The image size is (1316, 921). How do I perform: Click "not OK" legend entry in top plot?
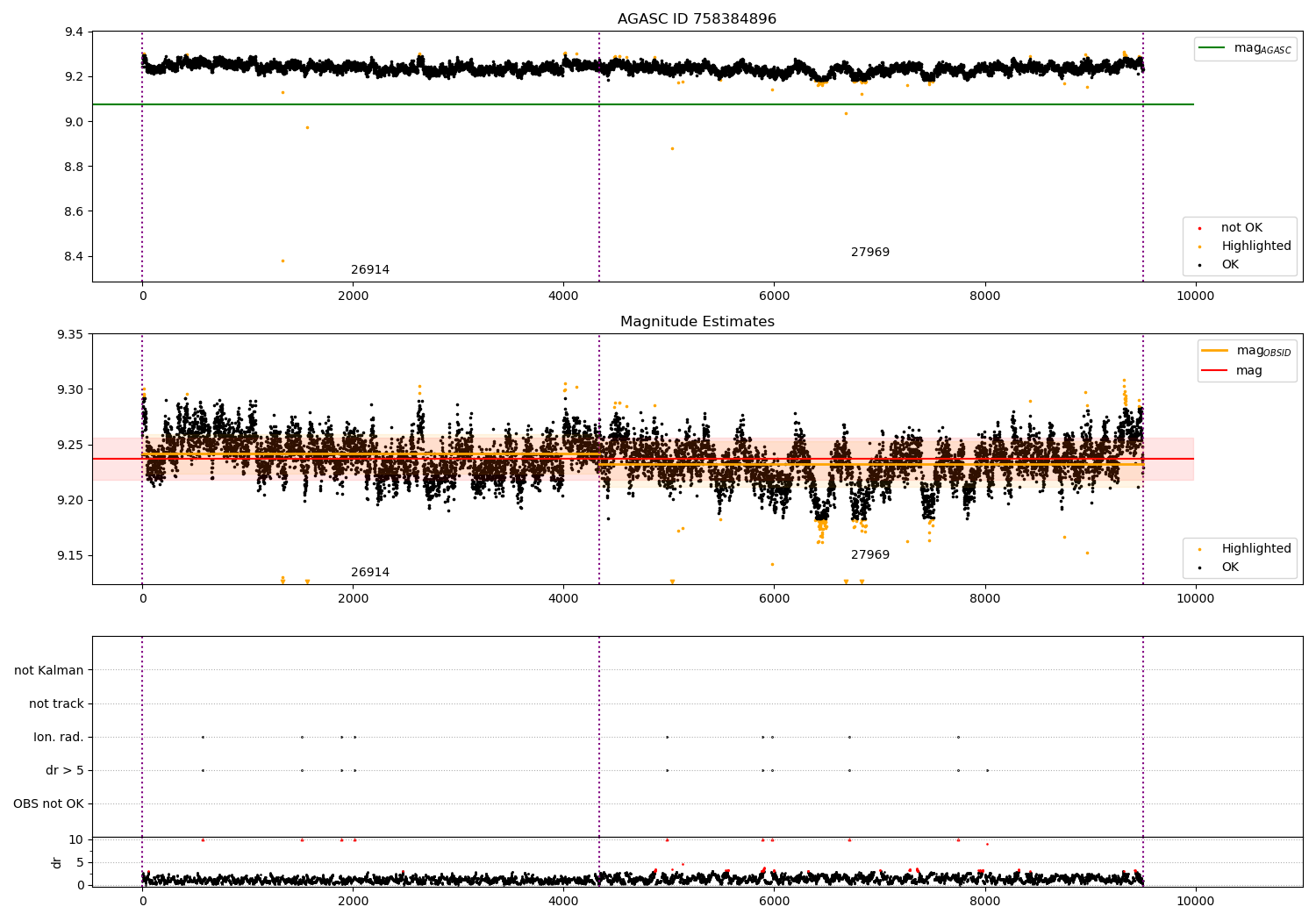point(1241,228)
